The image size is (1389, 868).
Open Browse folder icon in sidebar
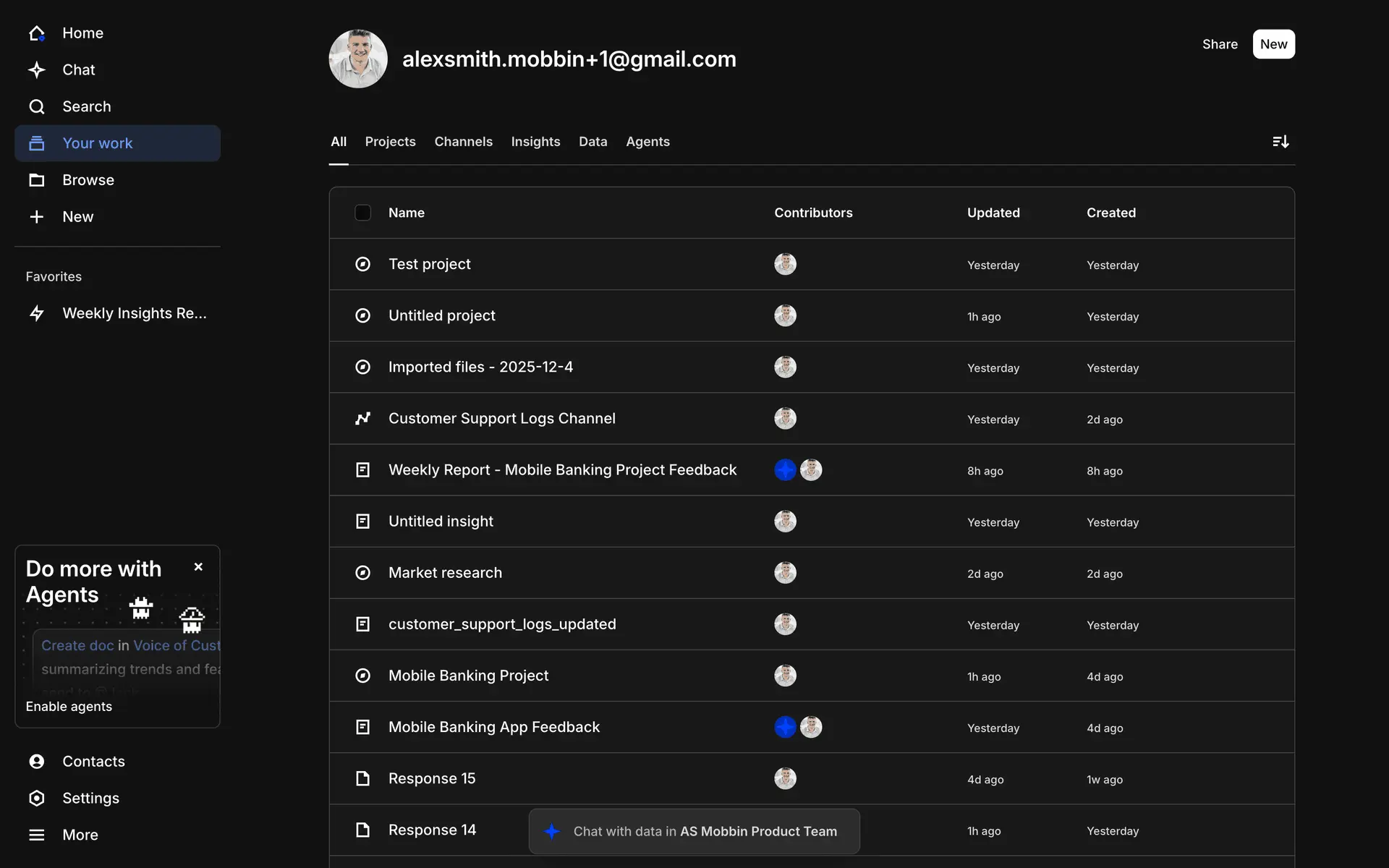37,180
